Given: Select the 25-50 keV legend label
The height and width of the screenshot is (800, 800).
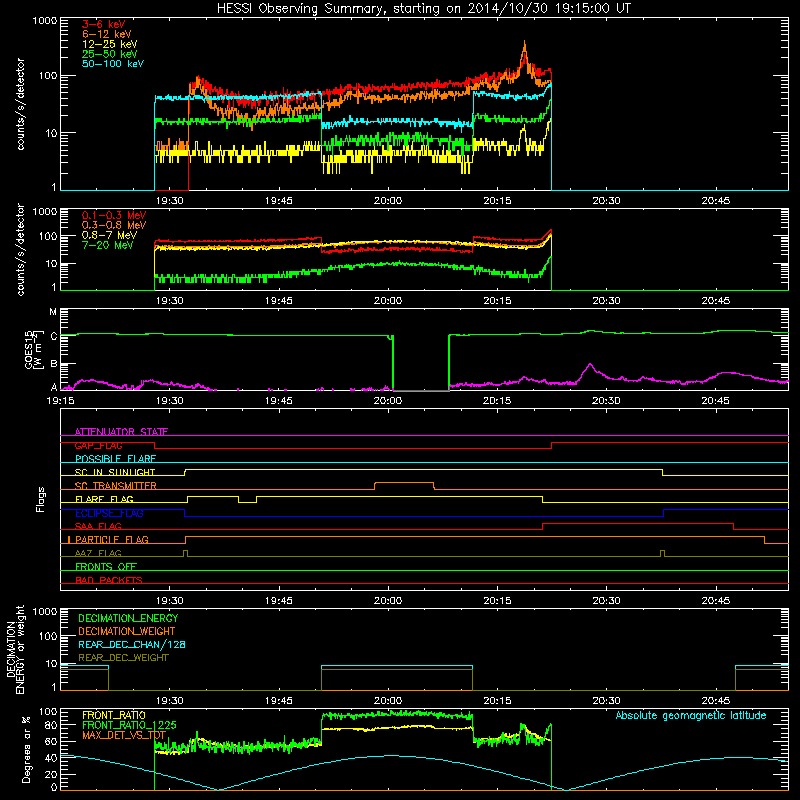Looking at the screenshot, I should click(110, 54).
